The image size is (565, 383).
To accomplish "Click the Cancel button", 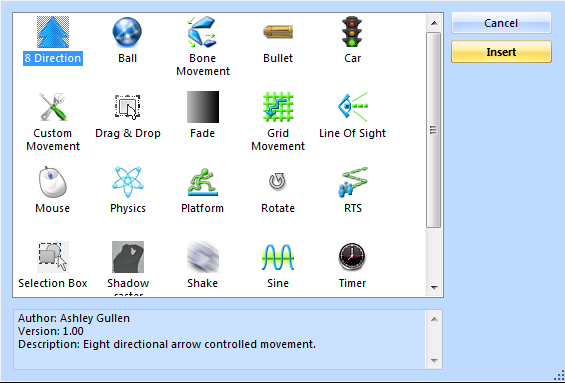I will [501, 23].
